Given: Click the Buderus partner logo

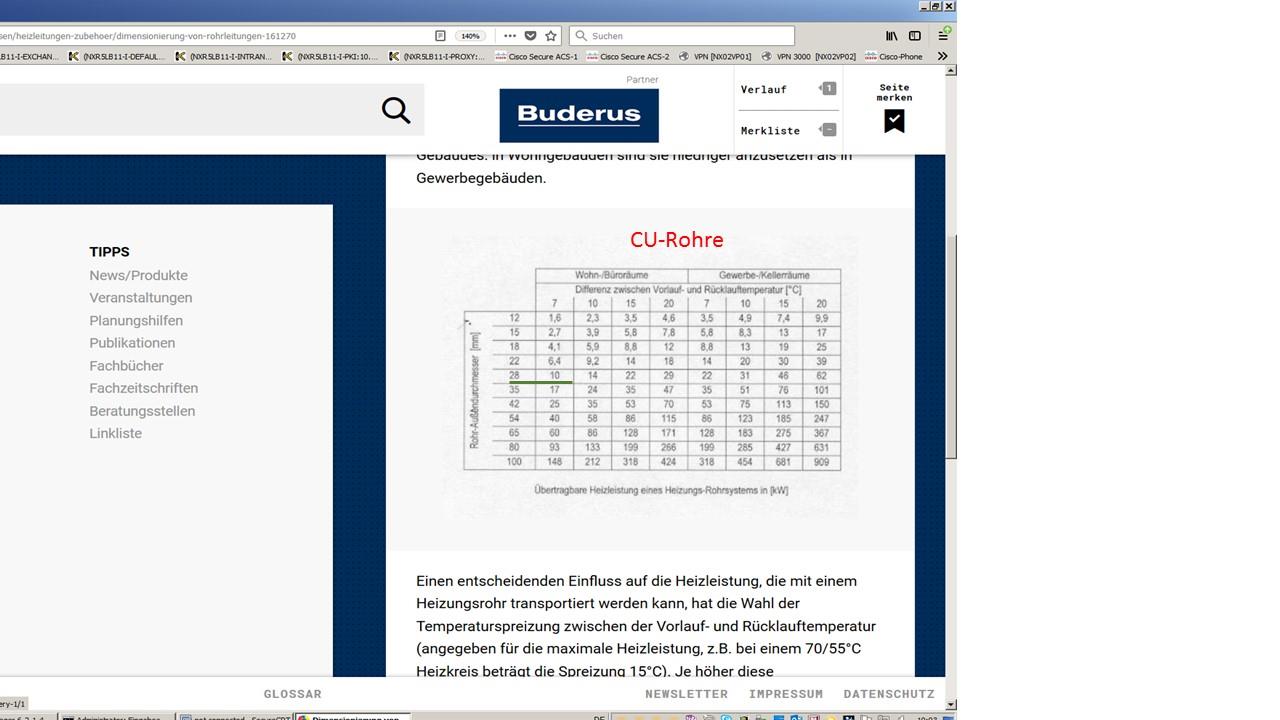Looking at the screenshot, I should 579,115.
